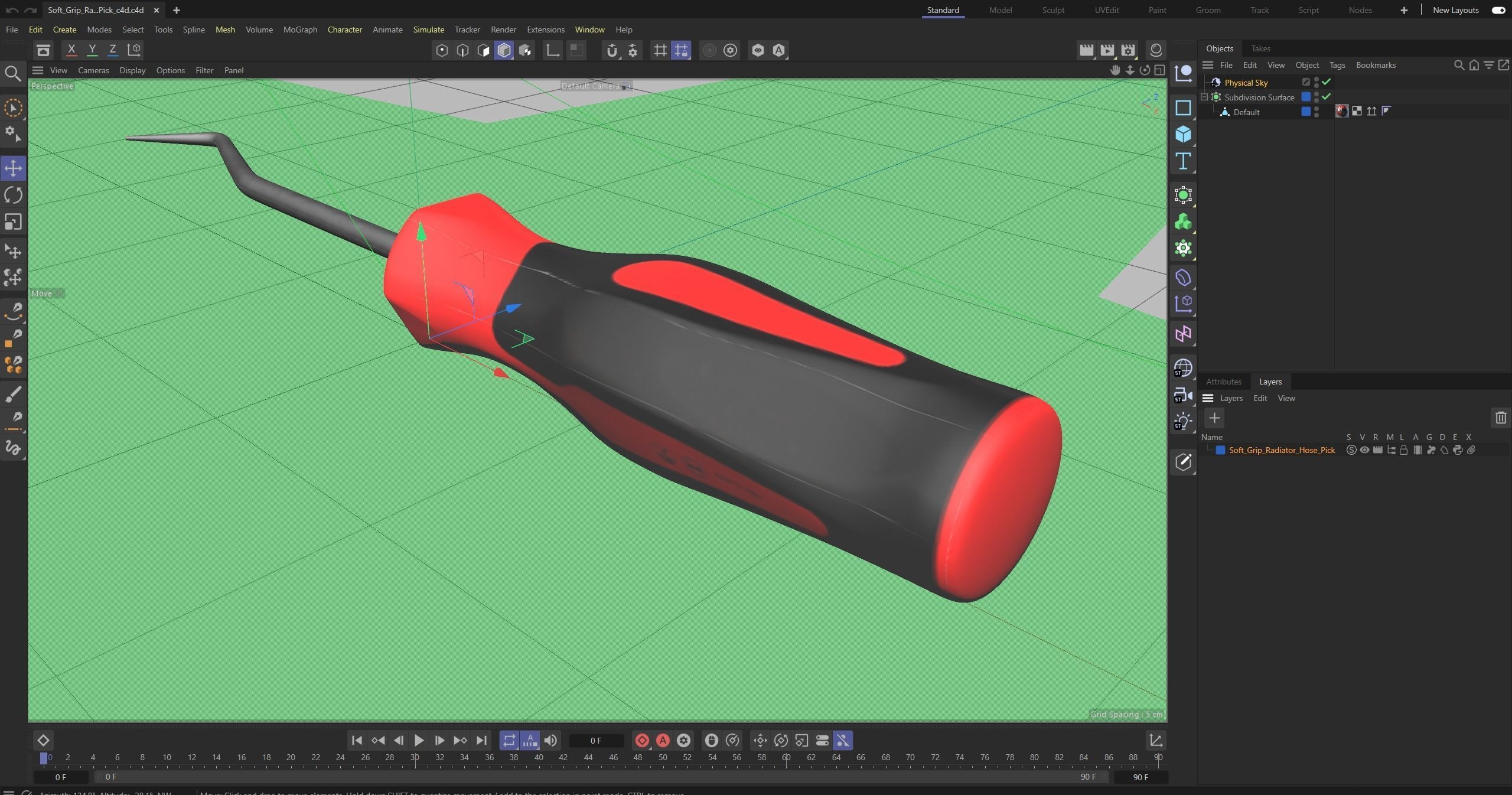Open the MoGraph menu
The image size is (1512, 795).
coord(300,30)
